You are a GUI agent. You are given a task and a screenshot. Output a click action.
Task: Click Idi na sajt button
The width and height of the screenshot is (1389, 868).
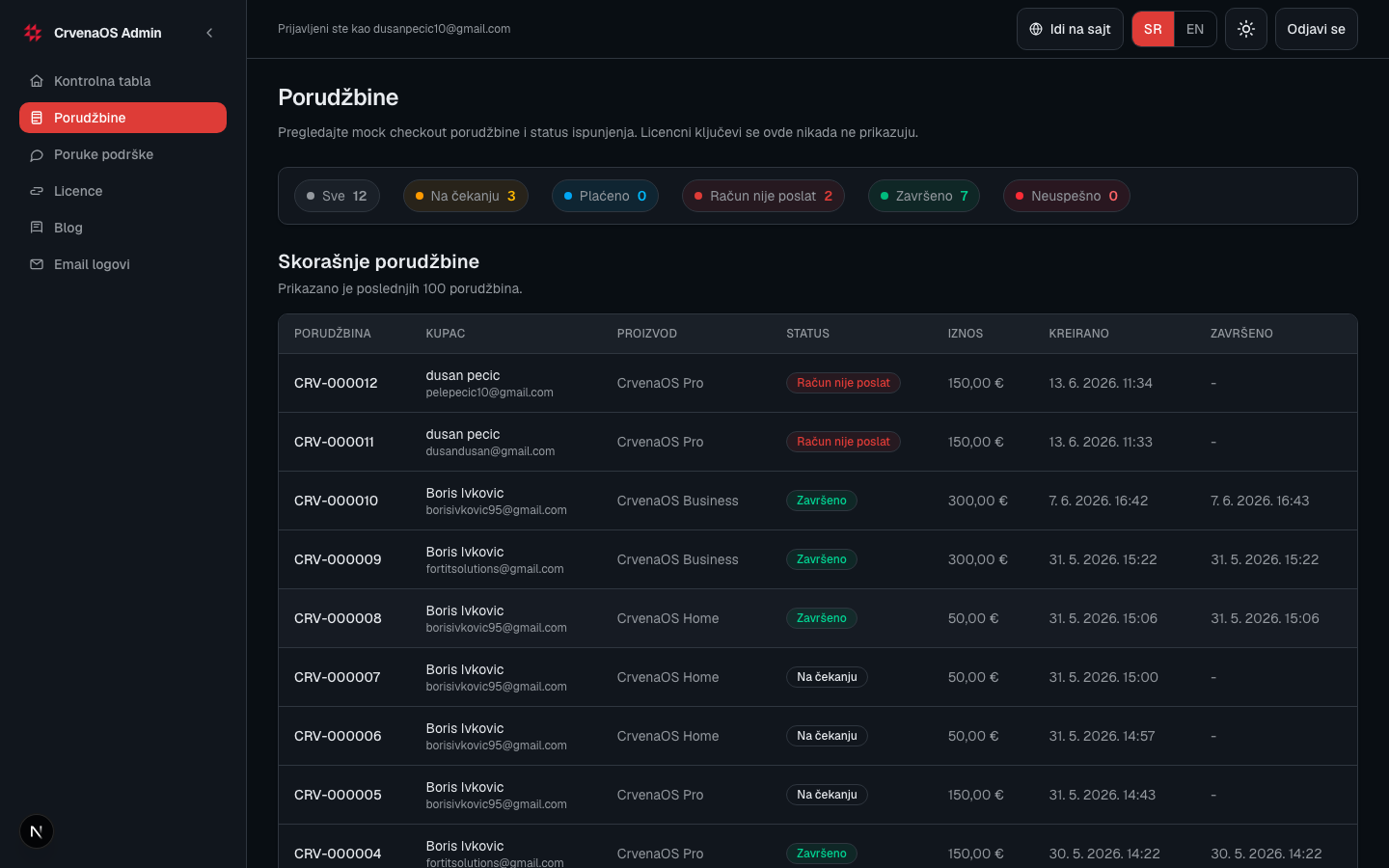tap(1070, 29)
